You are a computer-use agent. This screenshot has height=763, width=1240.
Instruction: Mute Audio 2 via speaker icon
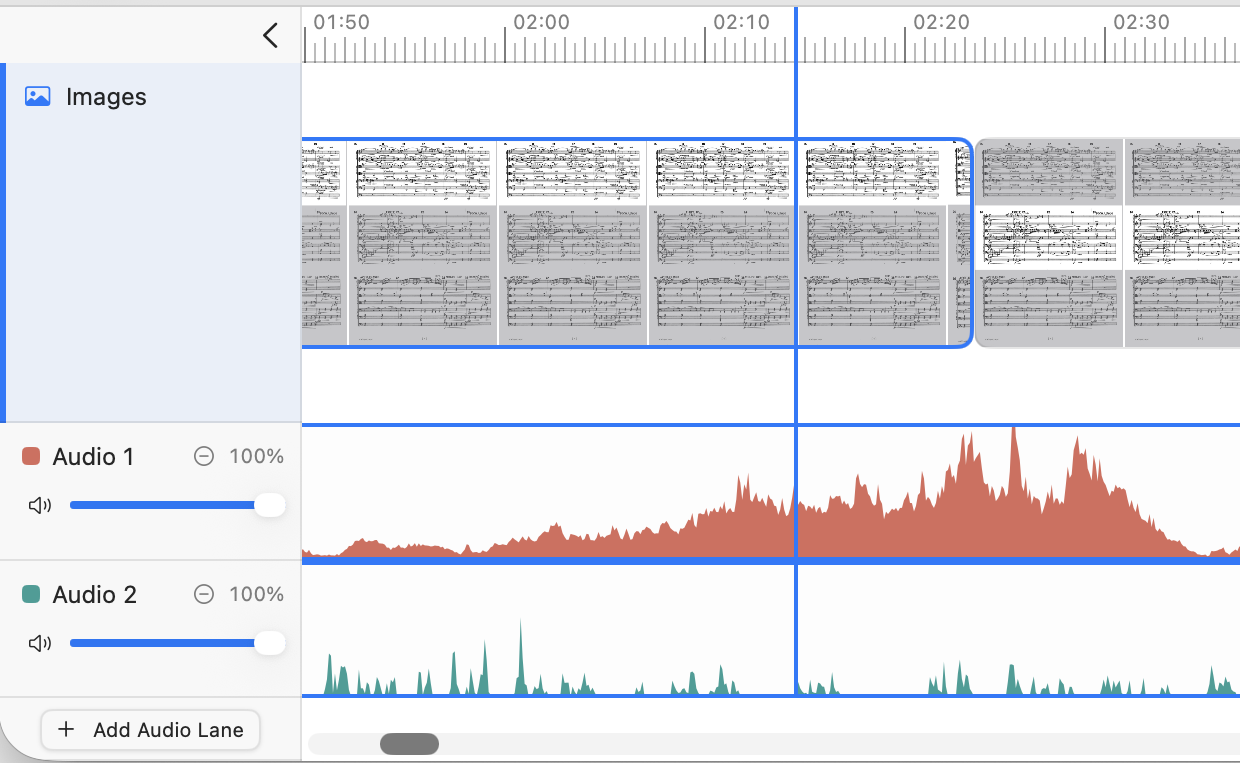click(x=40, y=643)
